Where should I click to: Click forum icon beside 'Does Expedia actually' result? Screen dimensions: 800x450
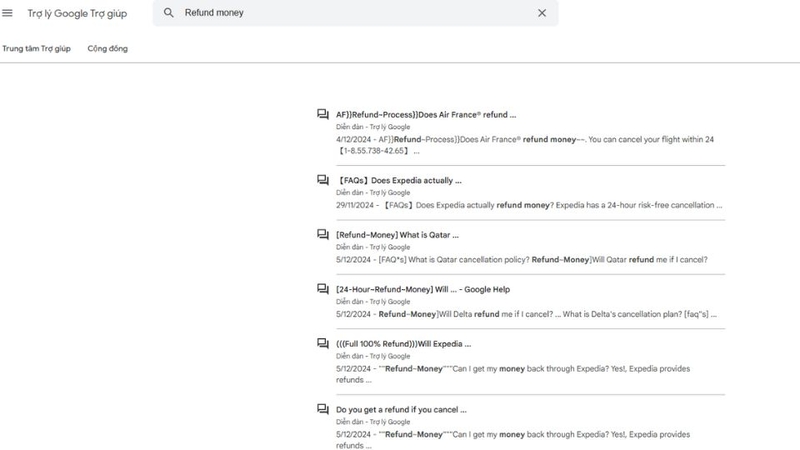322,180
